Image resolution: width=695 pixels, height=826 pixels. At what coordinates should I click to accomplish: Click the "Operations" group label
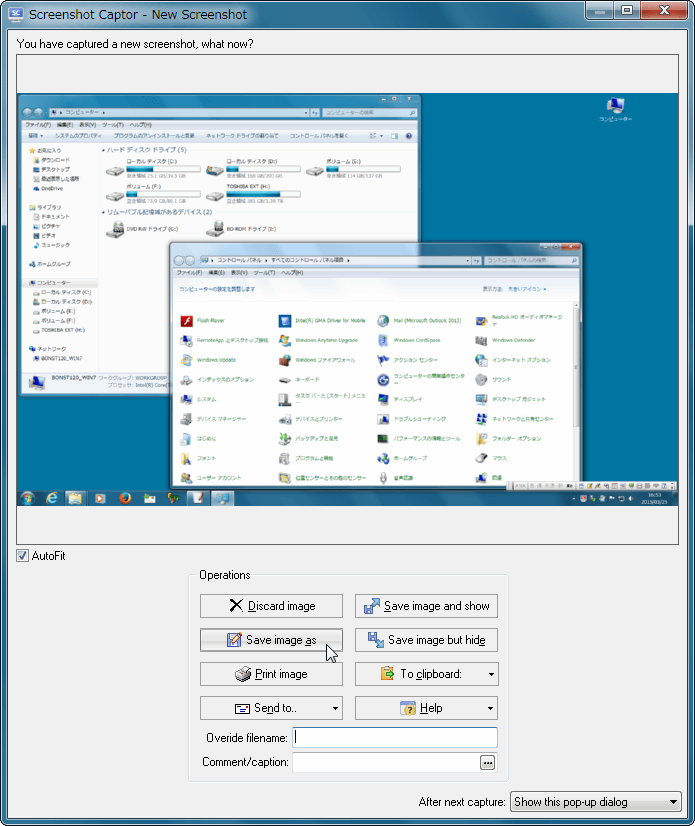[x=224, y=575]
